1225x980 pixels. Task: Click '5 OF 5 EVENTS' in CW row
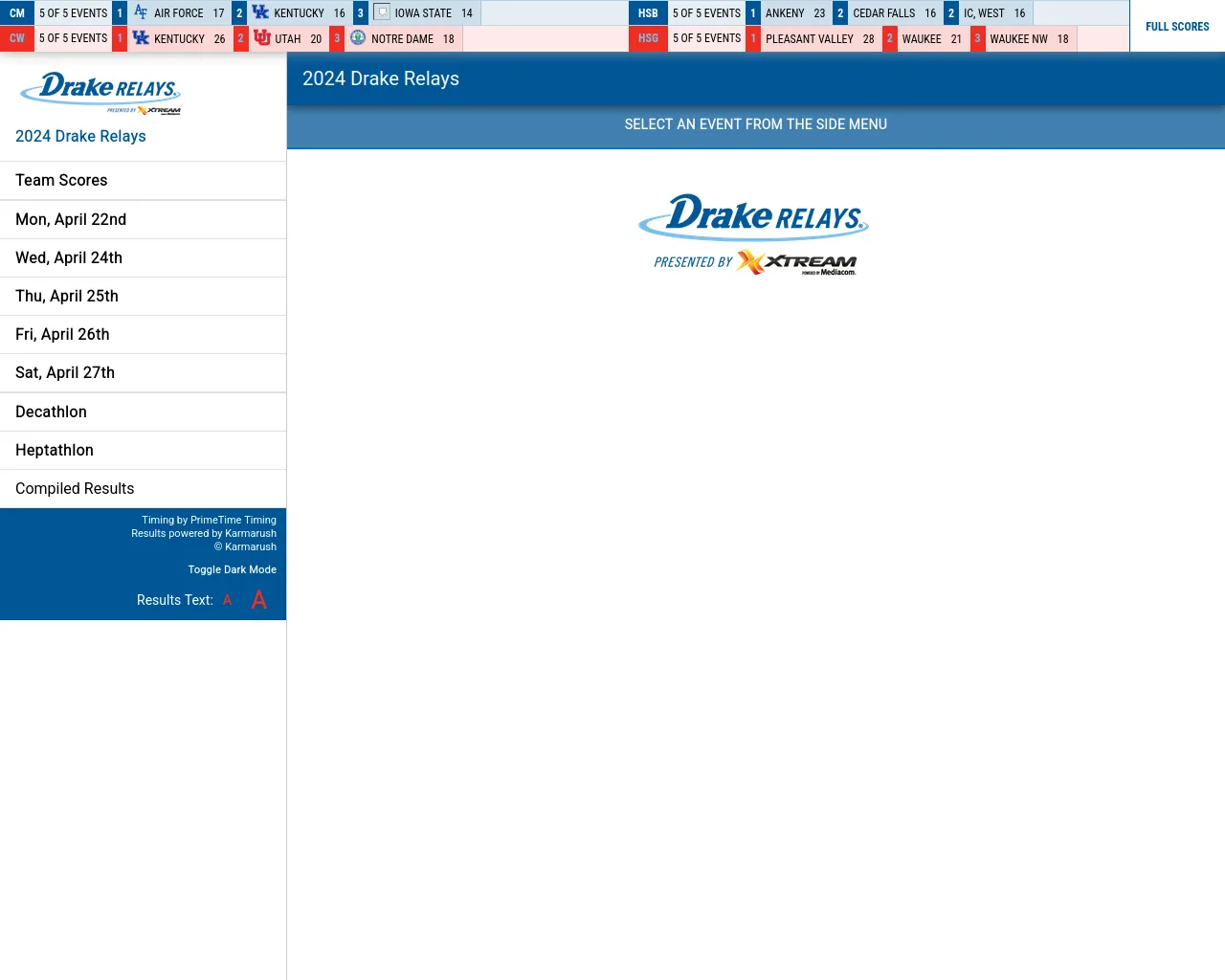click(74, 38)
